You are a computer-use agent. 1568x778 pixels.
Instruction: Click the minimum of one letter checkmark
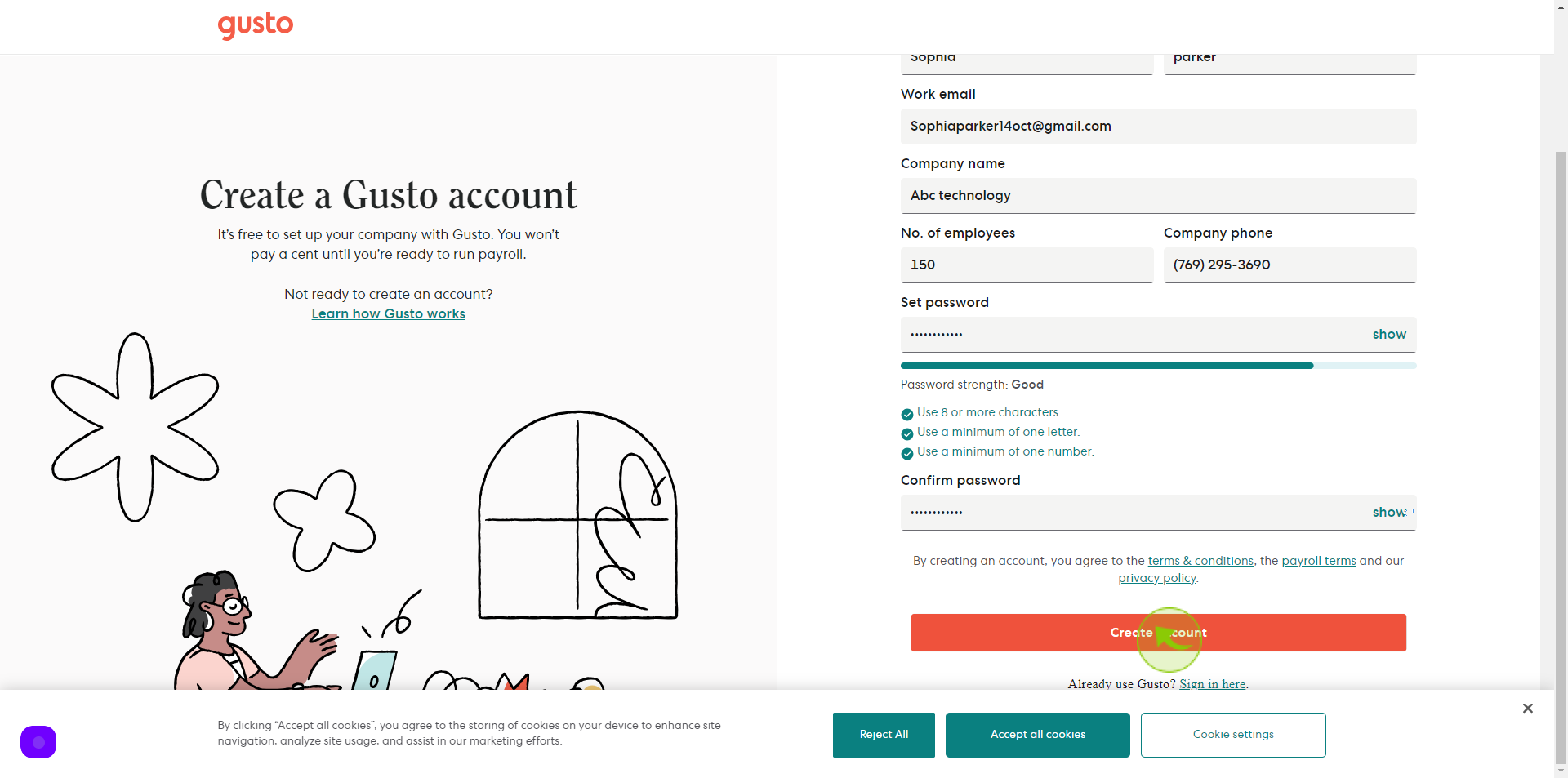point(906,433)
